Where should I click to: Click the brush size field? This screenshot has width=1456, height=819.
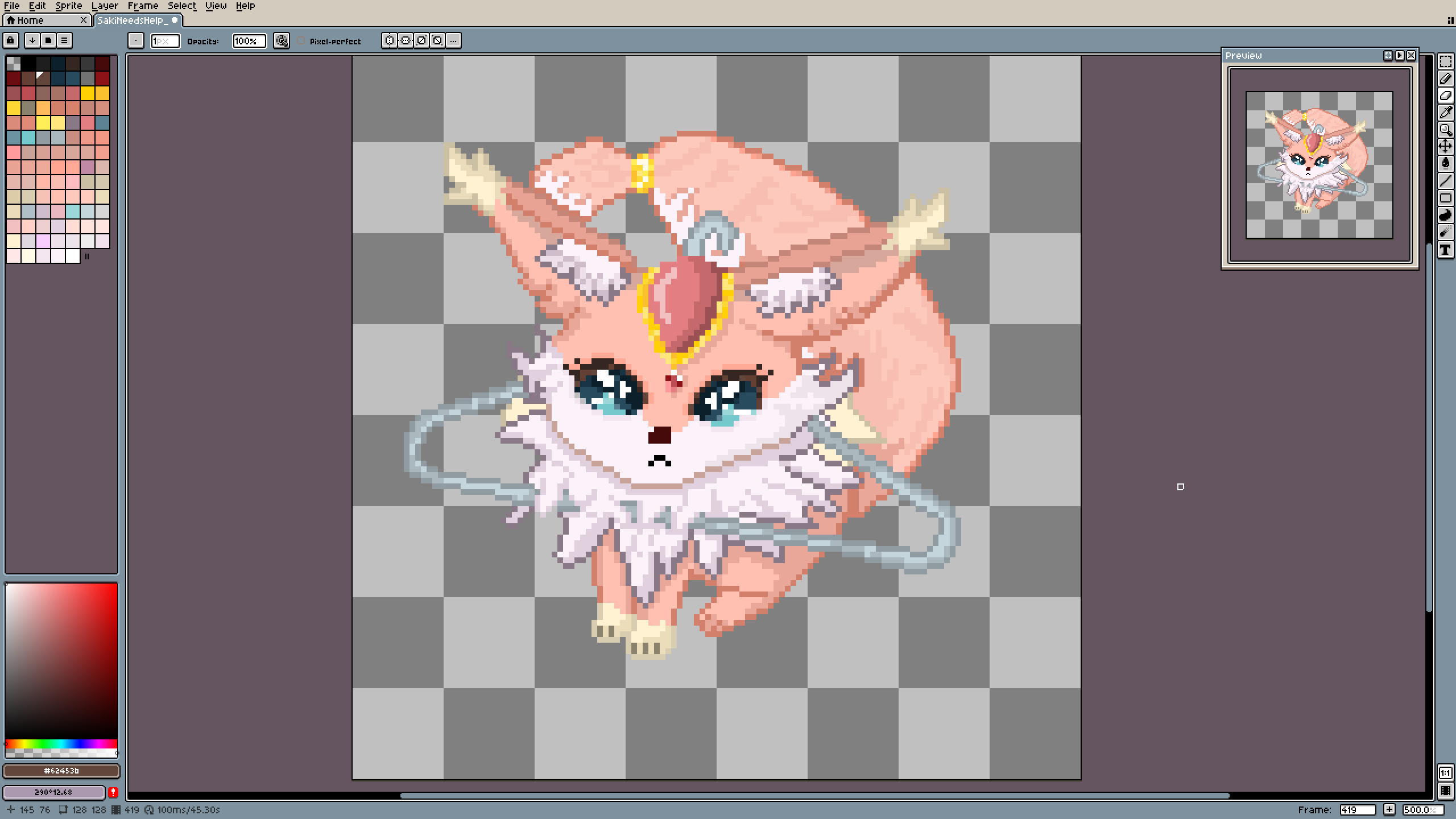click(x=165, y=41)
